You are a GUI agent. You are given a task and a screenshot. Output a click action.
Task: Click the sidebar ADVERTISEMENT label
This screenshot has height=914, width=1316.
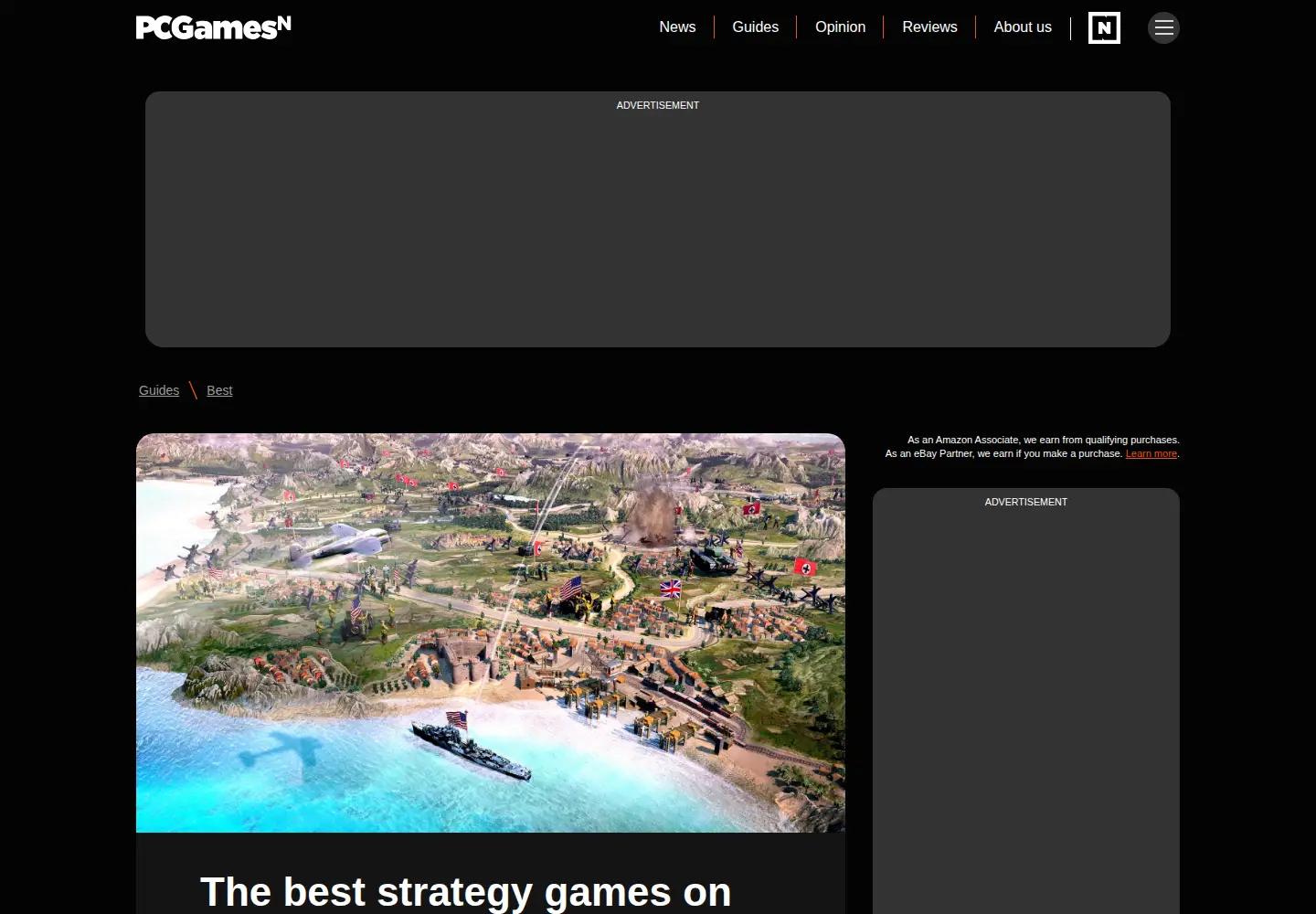[x=1026, y=502]
